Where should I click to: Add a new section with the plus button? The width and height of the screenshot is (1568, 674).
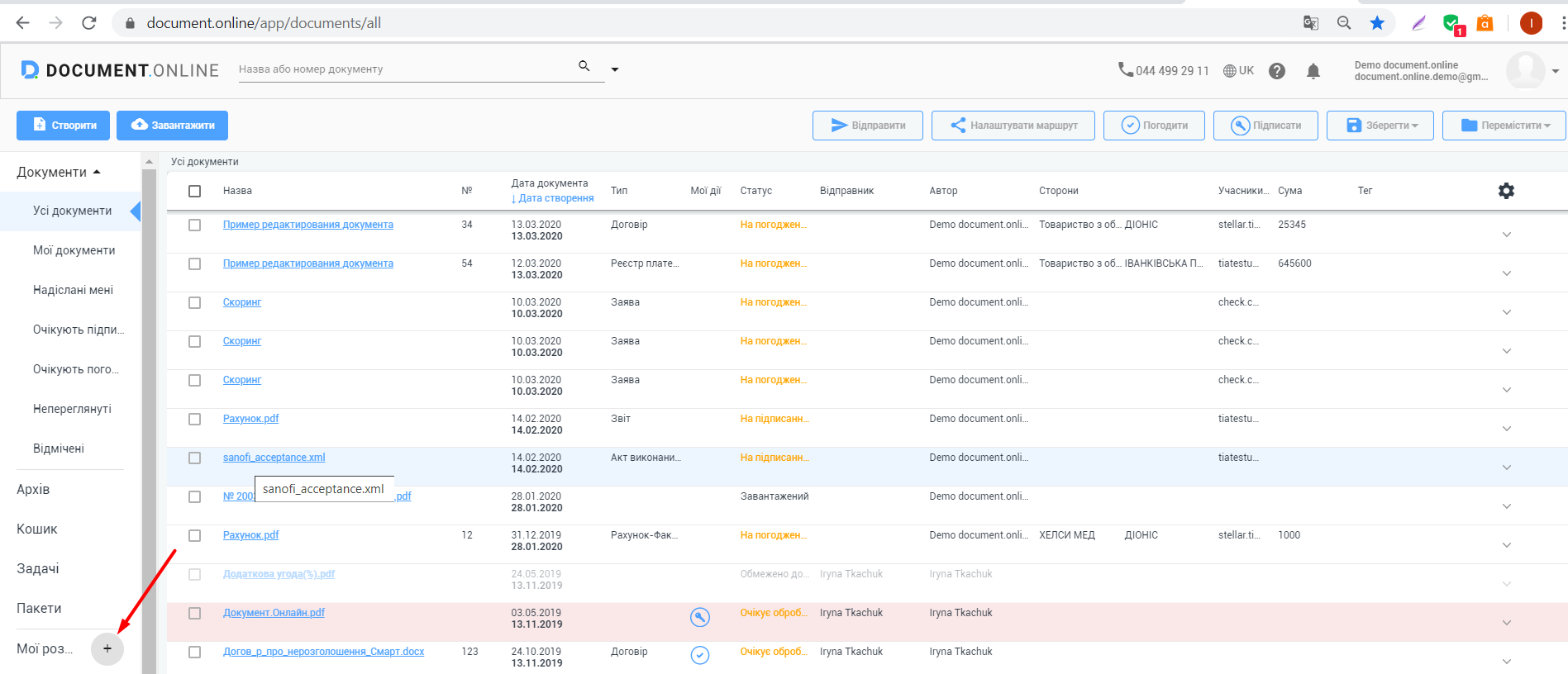coord(107,648)
